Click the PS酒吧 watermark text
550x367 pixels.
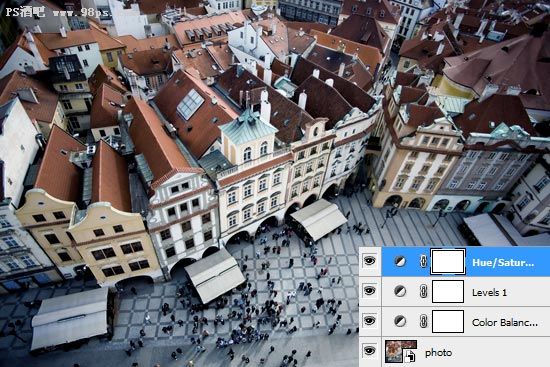click(25, 12)
